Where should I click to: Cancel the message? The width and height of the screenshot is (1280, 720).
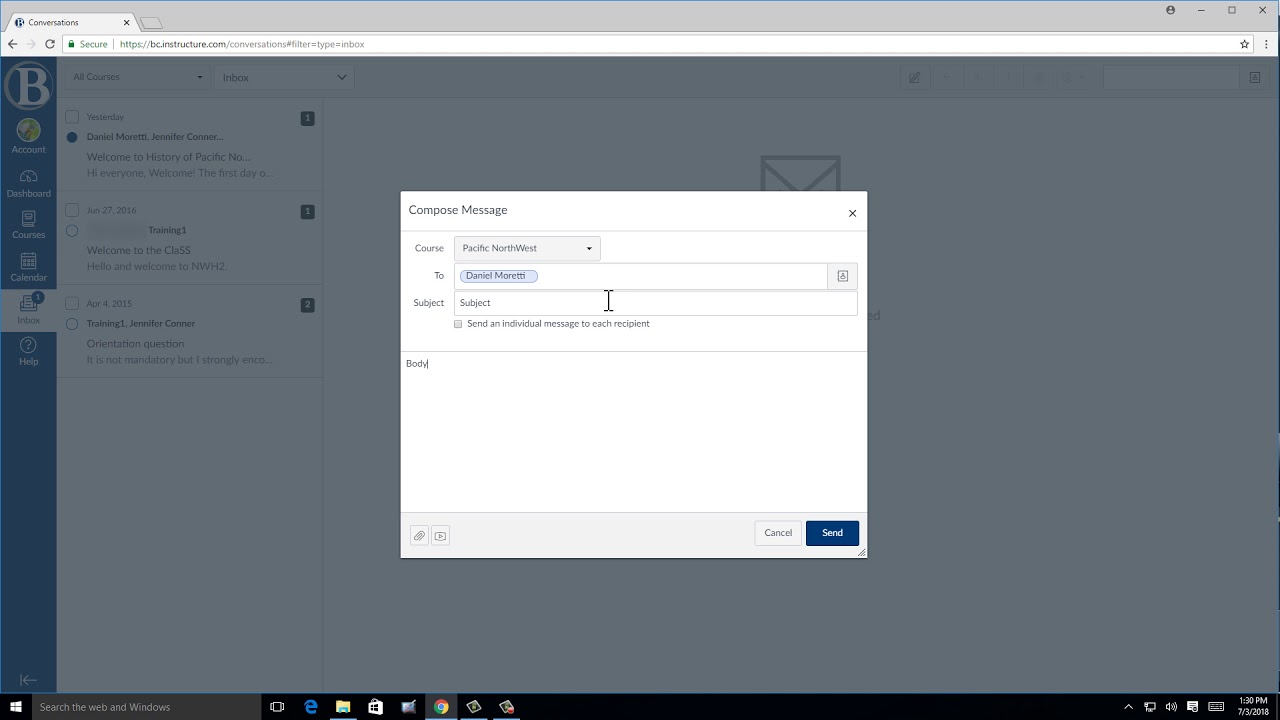[x=778, y=533]
